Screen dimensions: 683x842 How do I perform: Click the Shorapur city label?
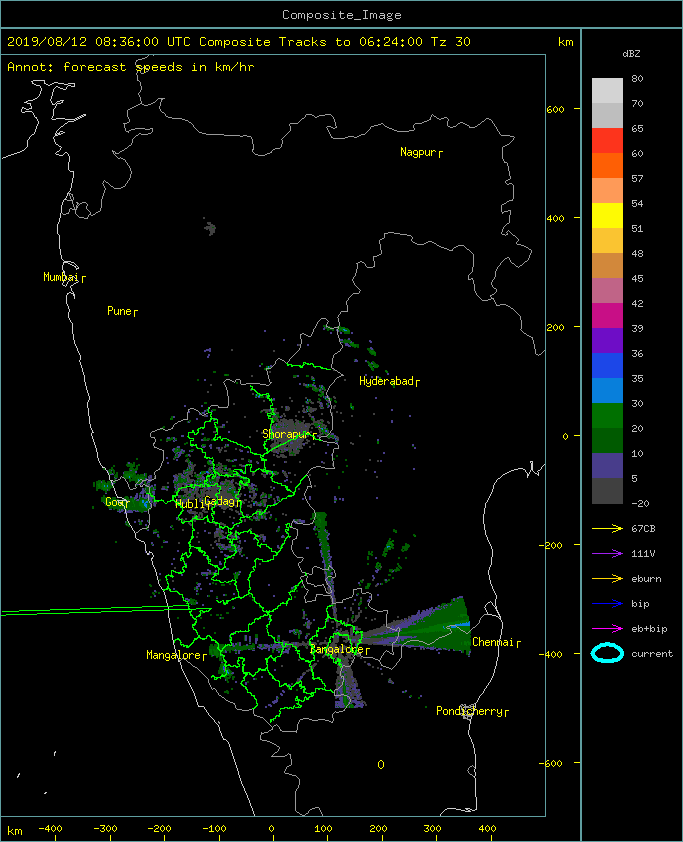[x=289, y=434]
